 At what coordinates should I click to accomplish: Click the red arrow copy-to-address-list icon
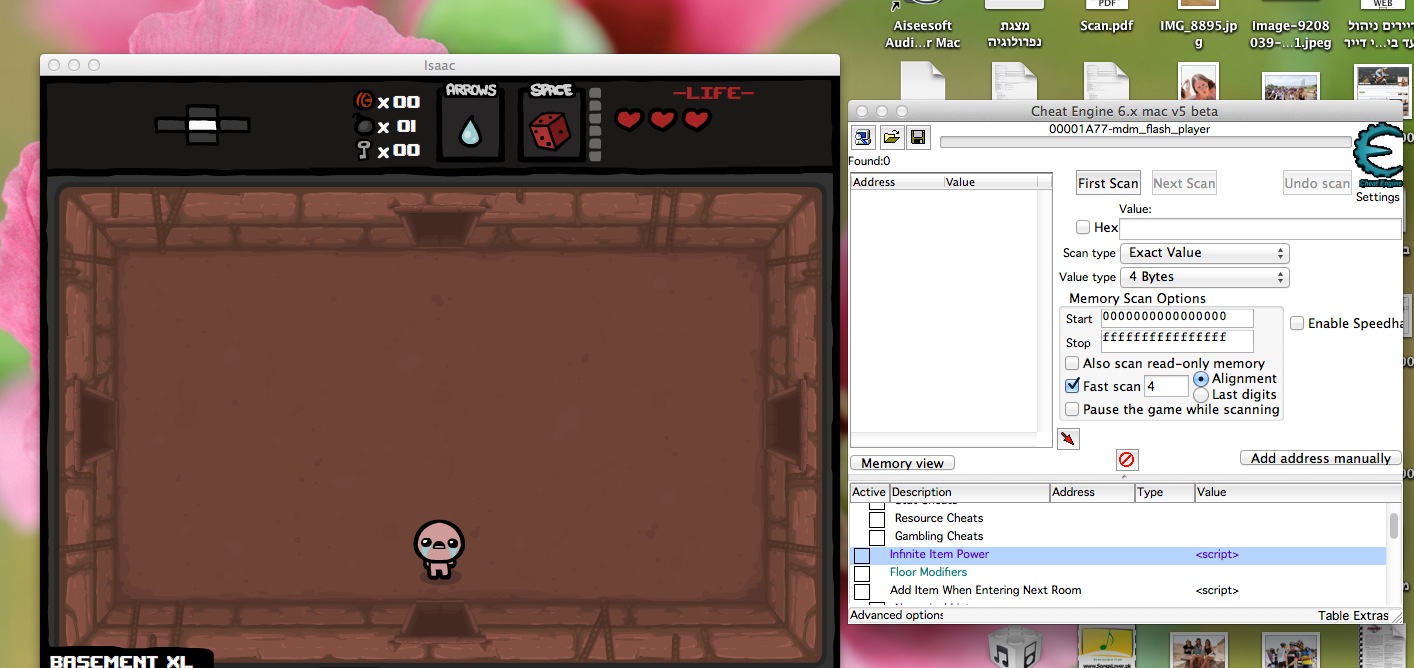click(x=1068, y=438)
